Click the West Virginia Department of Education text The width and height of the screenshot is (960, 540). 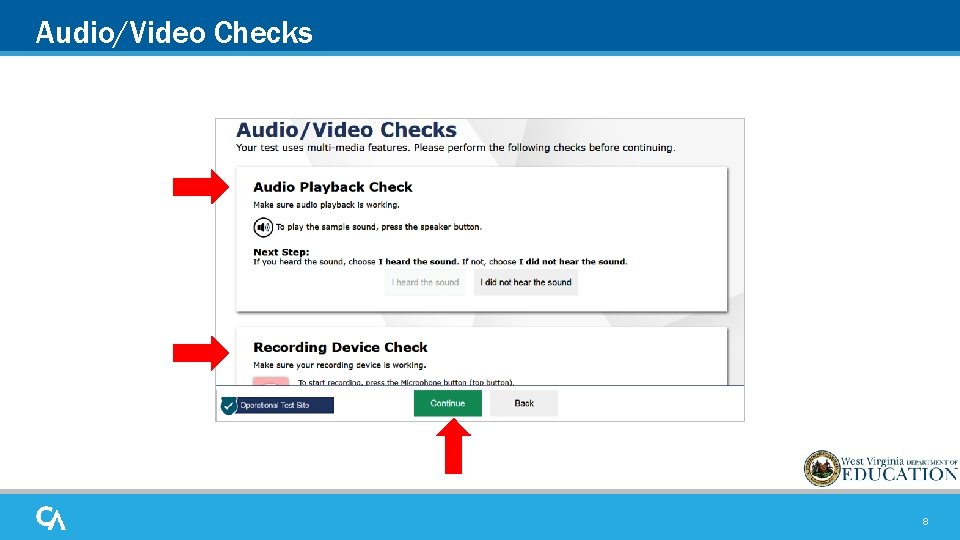coord(899,469)
